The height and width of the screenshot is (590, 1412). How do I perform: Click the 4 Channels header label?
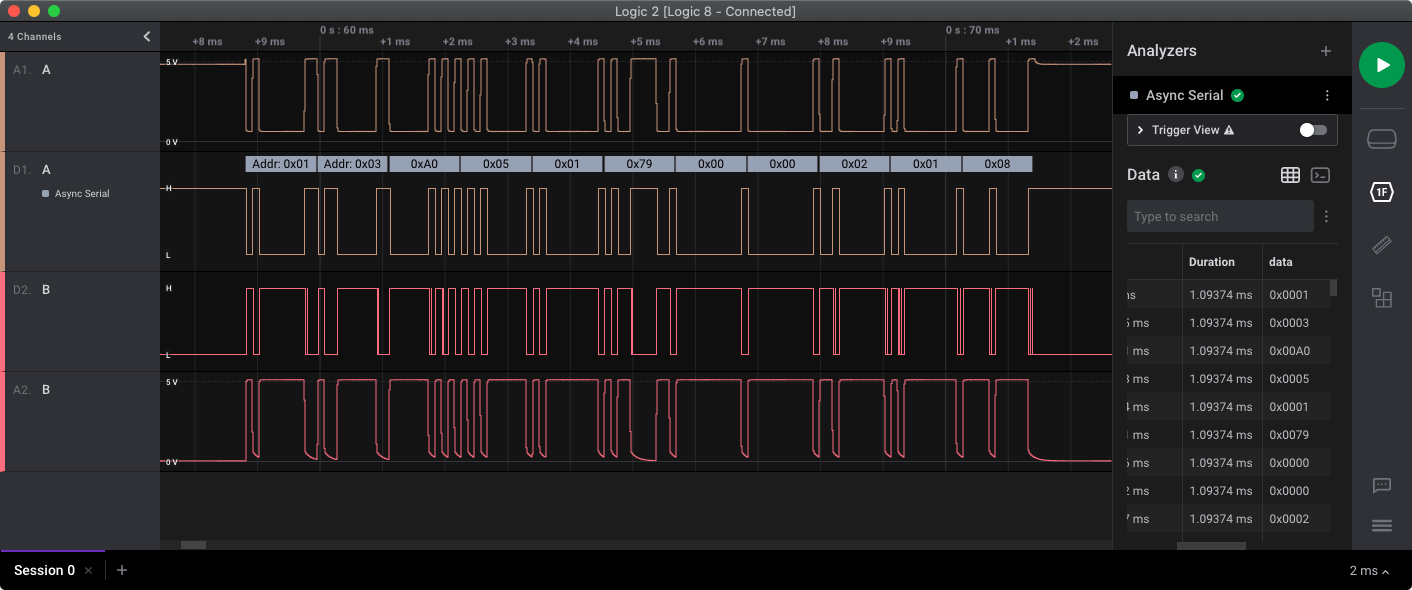pos(35,37)
